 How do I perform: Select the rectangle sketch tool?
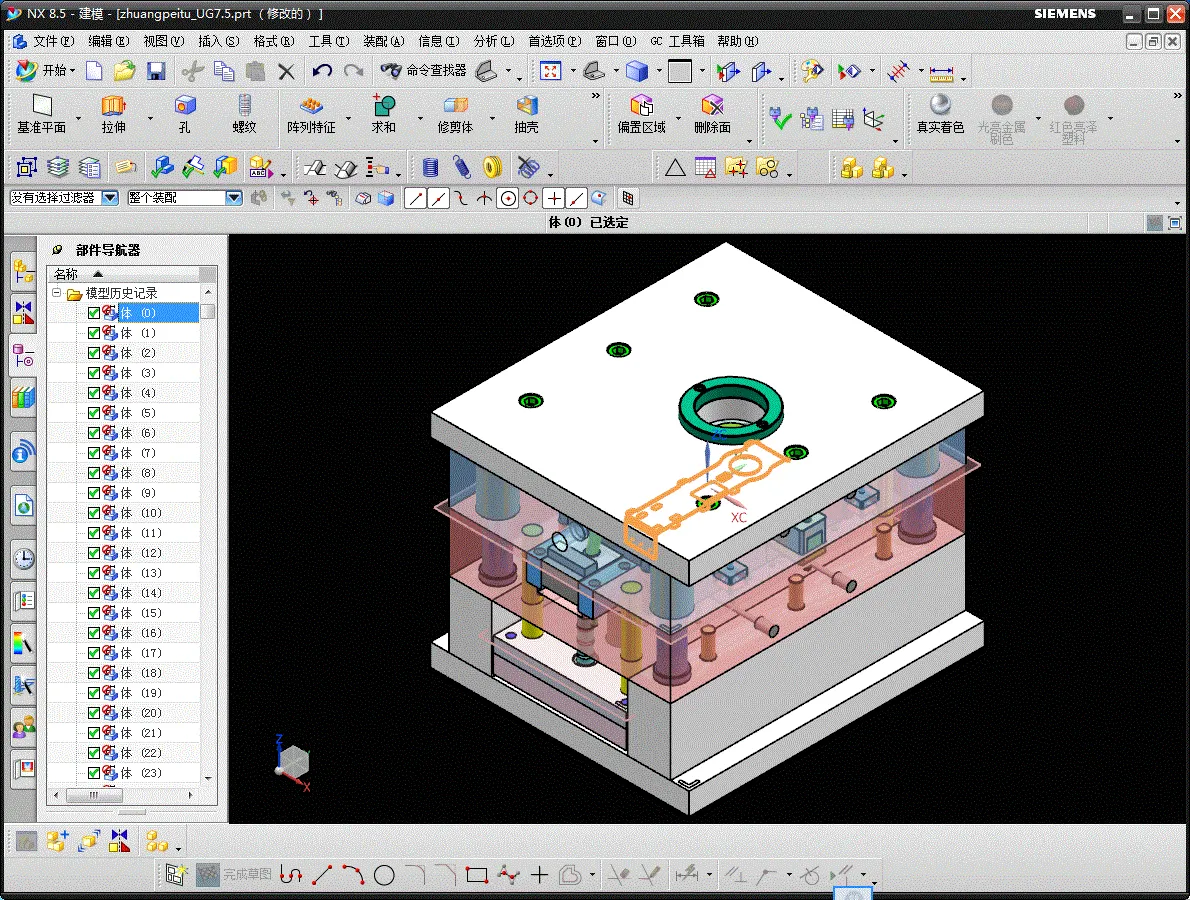coord(477,876)
